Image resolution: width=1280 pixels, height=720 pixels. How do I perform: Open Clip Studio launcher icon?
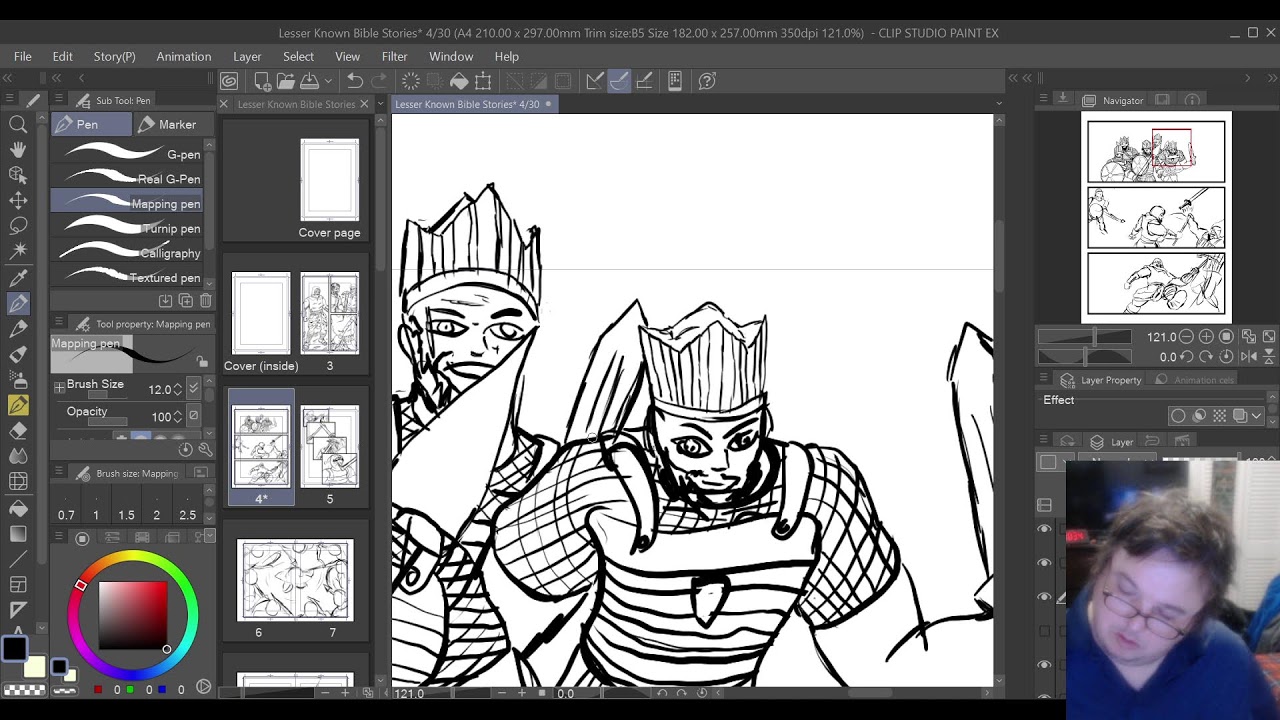coord(230,81)
